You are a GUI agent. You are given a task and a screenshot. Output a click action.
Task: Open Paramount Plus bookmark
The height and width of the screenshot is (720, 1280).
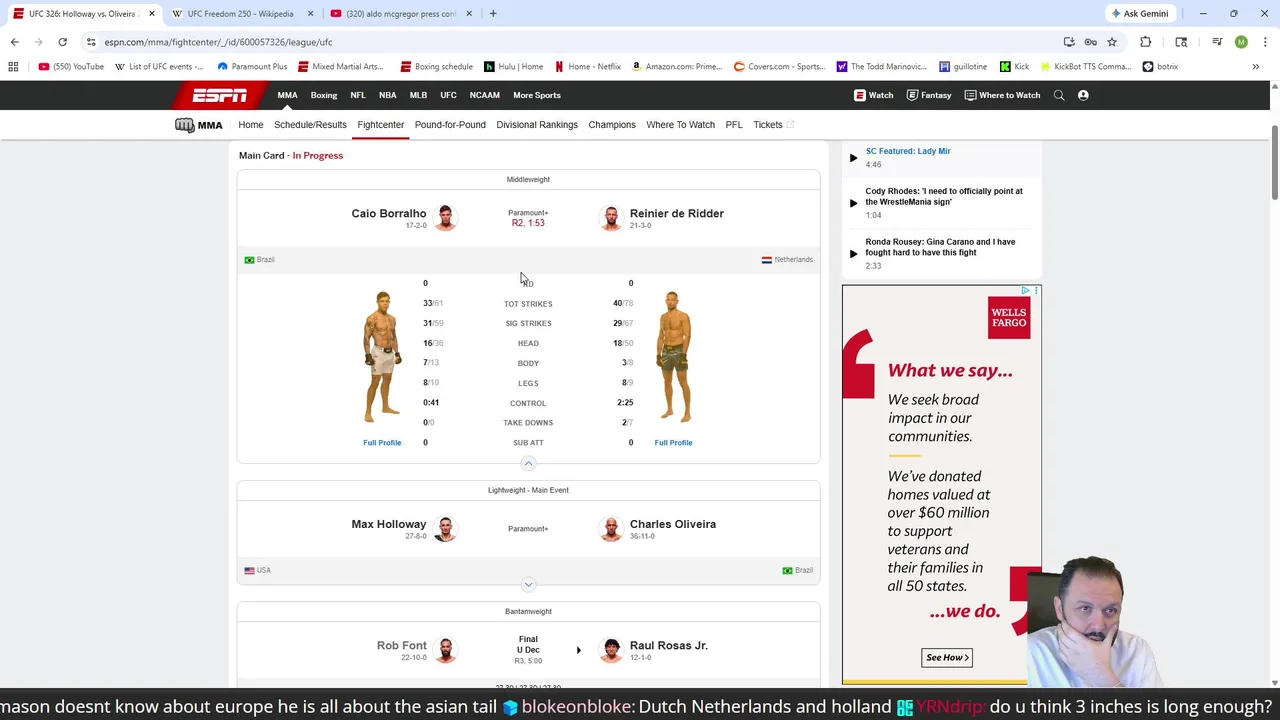click(x=252, y=67)
